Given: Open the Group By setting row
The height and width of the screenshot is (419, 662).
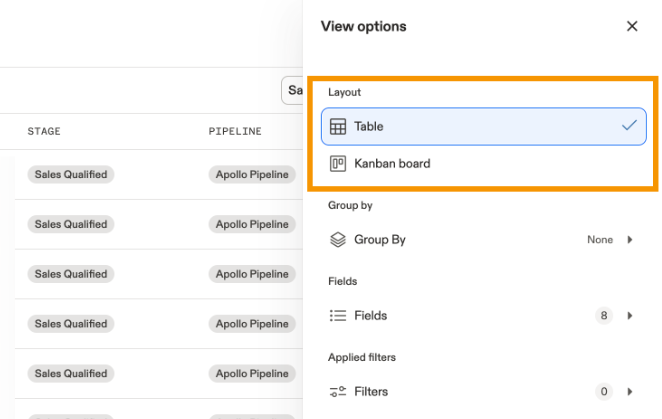Looking at the screenshot, I should tap(483, 239).
